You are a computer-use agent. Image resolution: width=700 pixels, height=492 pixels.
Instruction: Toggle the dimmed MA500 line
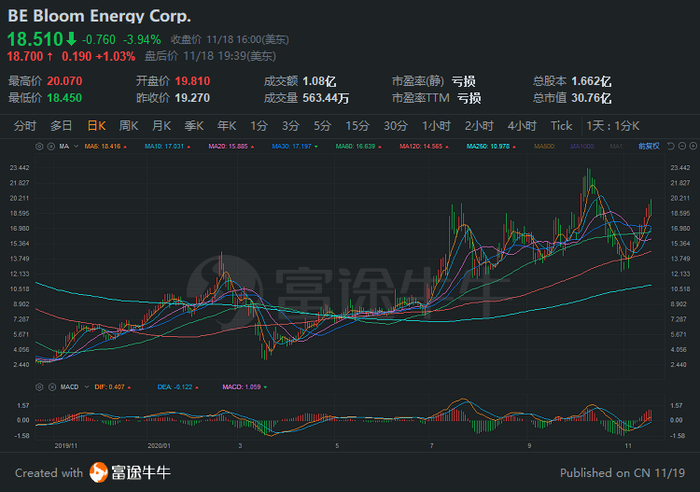click(x=545, y=146)
